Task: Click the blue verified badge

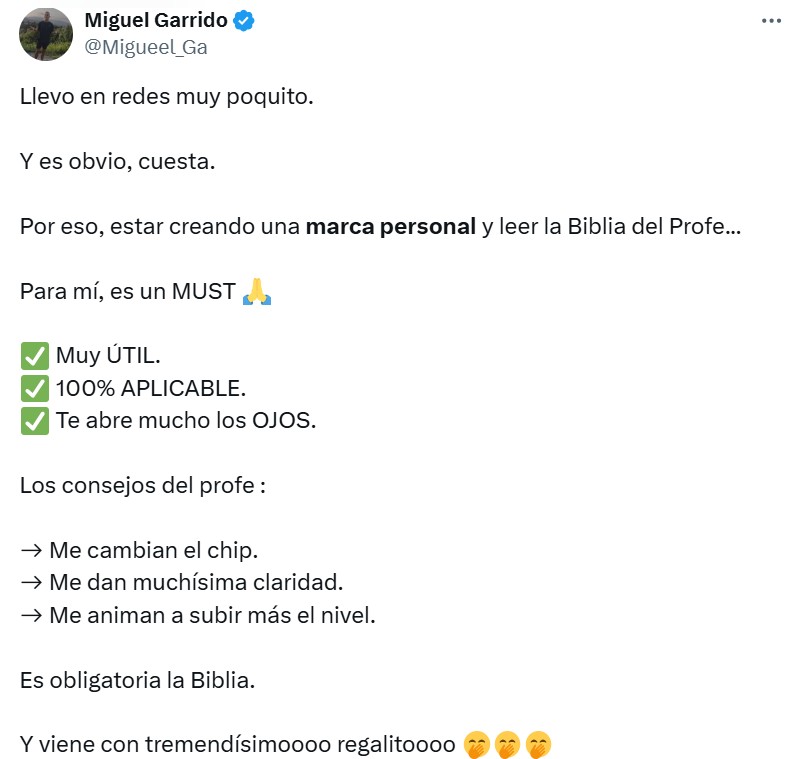Action: pos(244,21)
